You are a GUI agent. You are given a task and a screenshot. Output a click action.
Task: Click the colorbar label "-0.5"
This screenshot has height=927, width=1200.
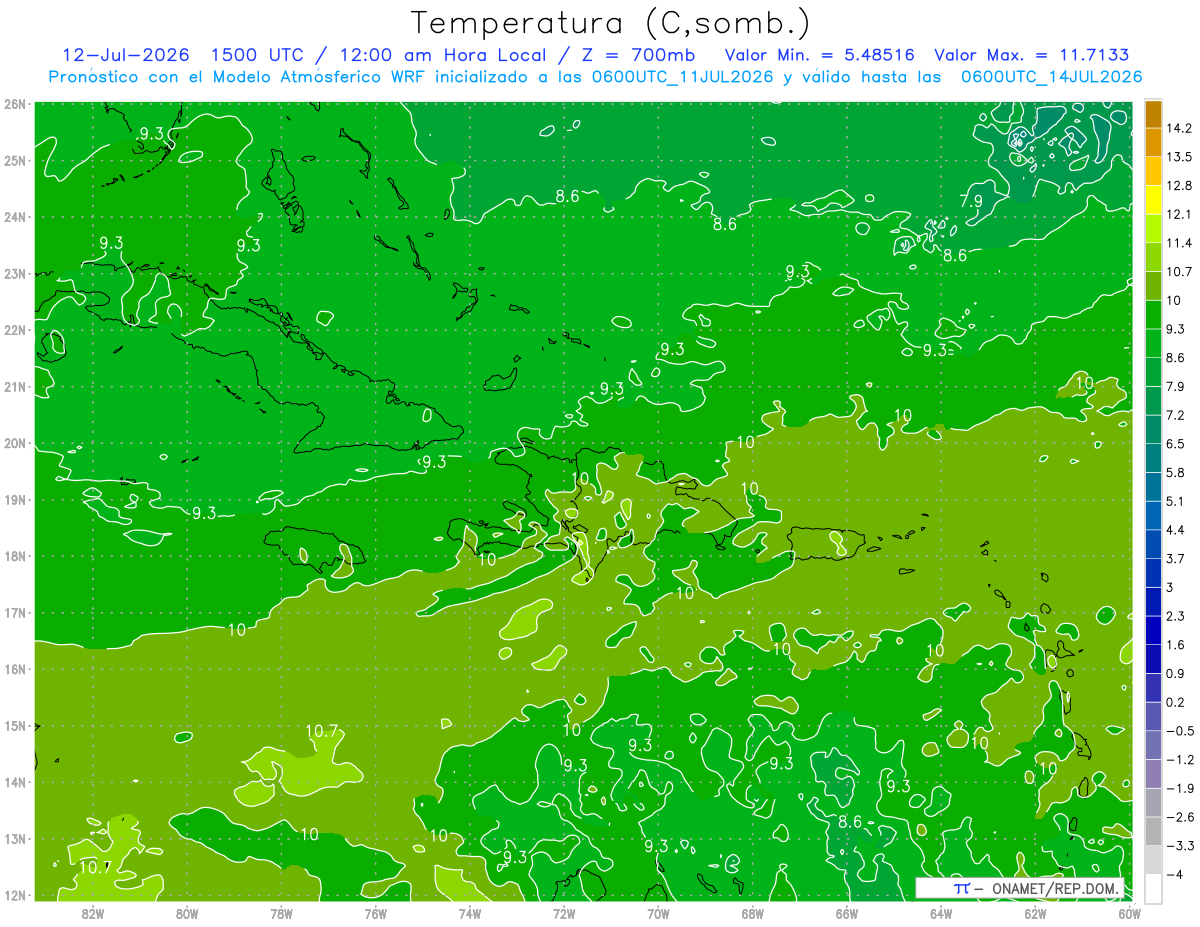click(1180, 731)
